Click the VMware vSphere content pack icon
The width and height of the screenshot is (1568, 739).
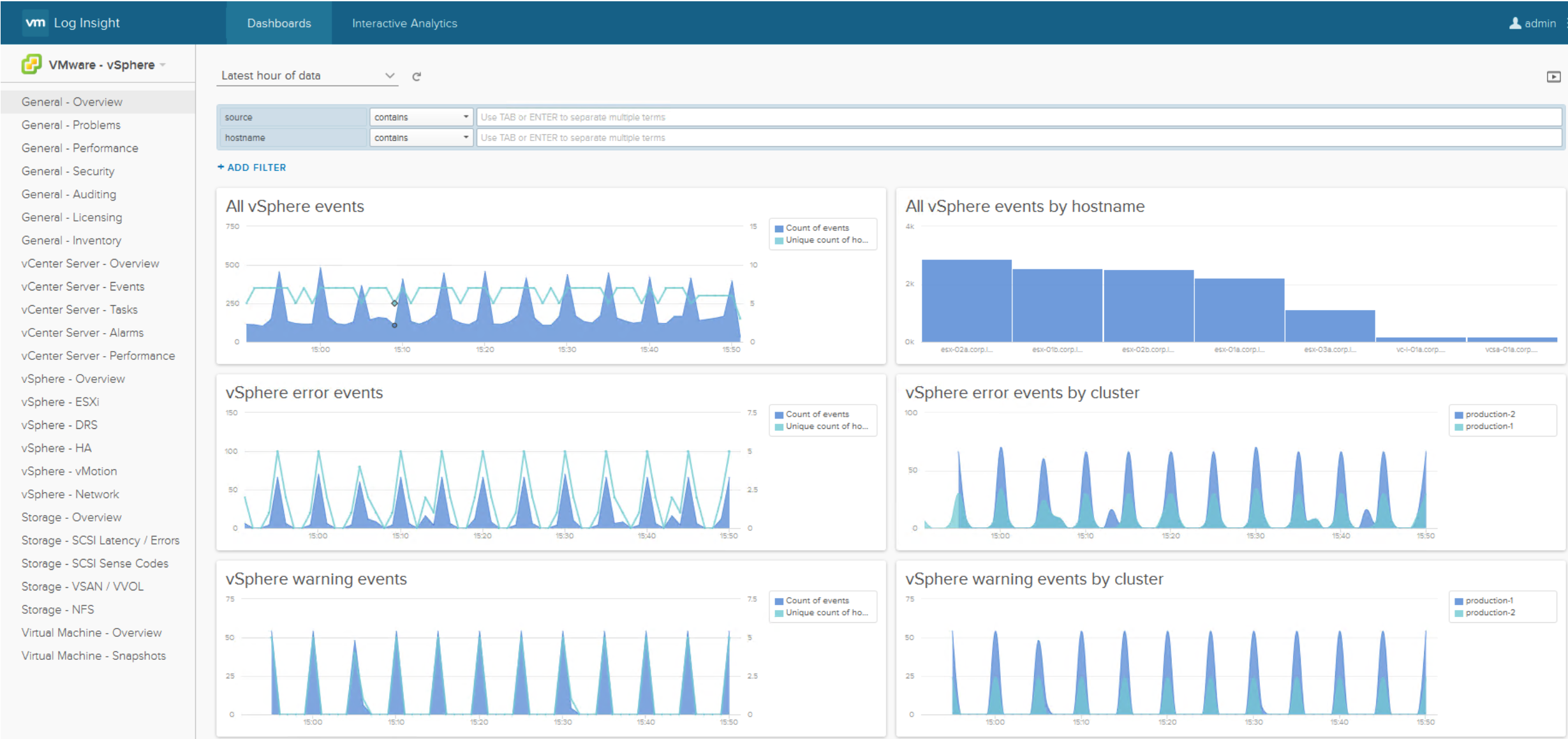tap(31, 64)
